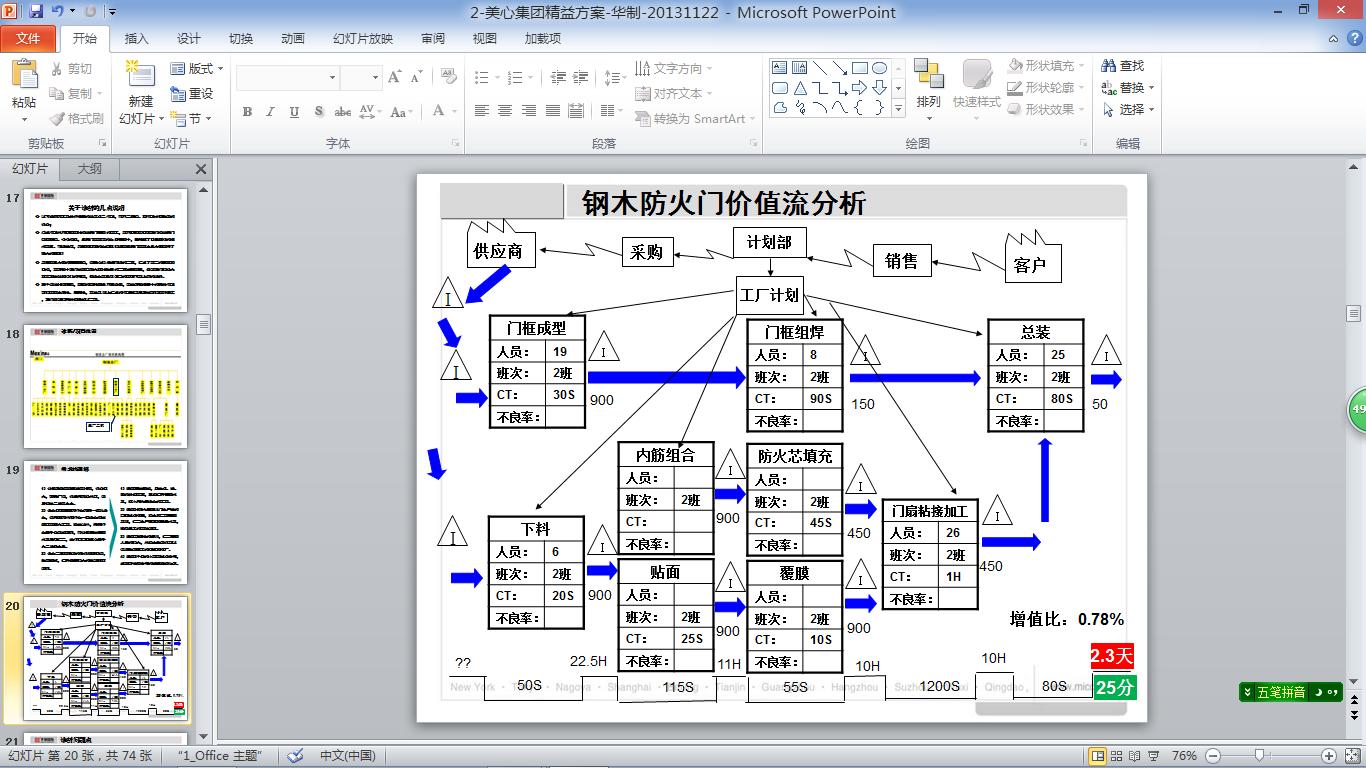
Task: Switch to the 大纲 outline pane tab
Action: click(90, 169)
